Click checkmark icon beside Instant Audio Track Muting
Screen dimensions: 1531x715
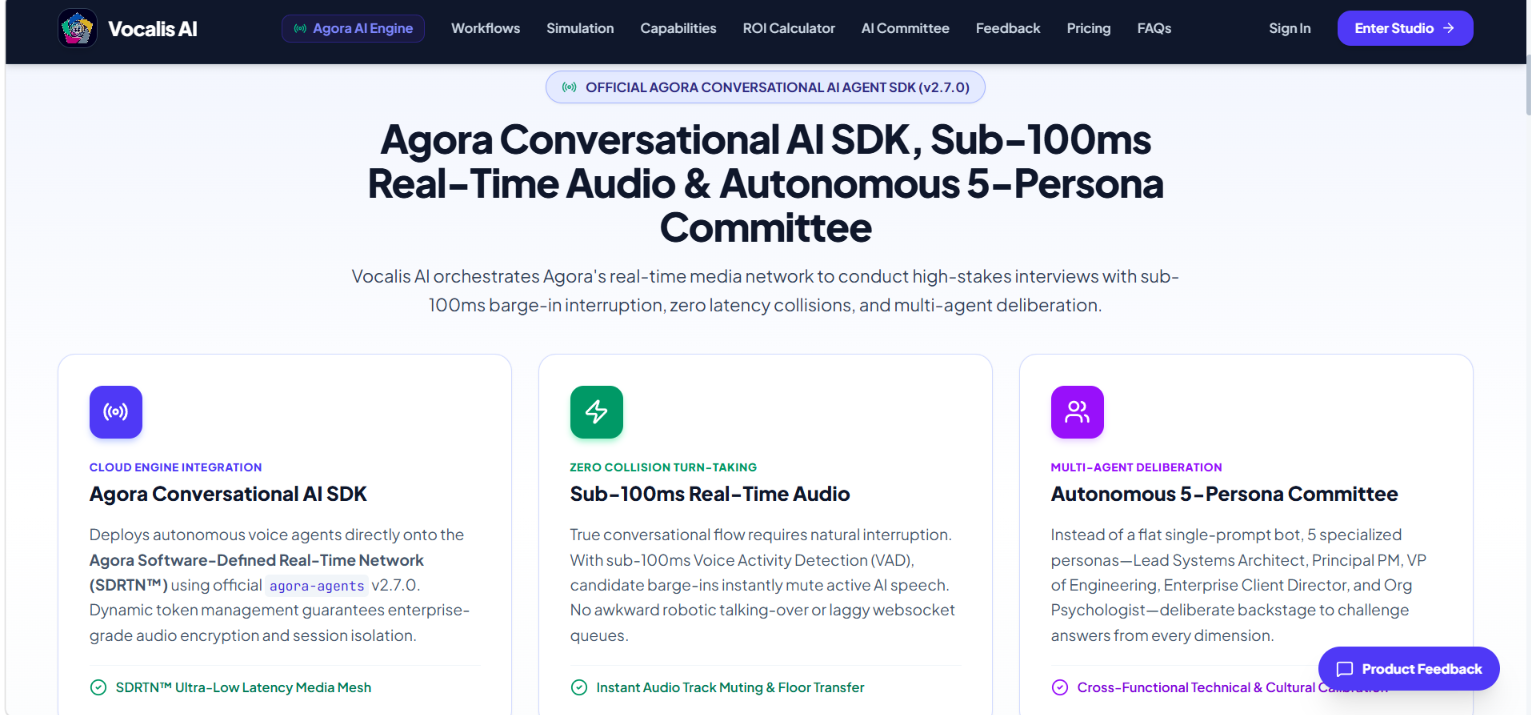(x=579, y=687)
